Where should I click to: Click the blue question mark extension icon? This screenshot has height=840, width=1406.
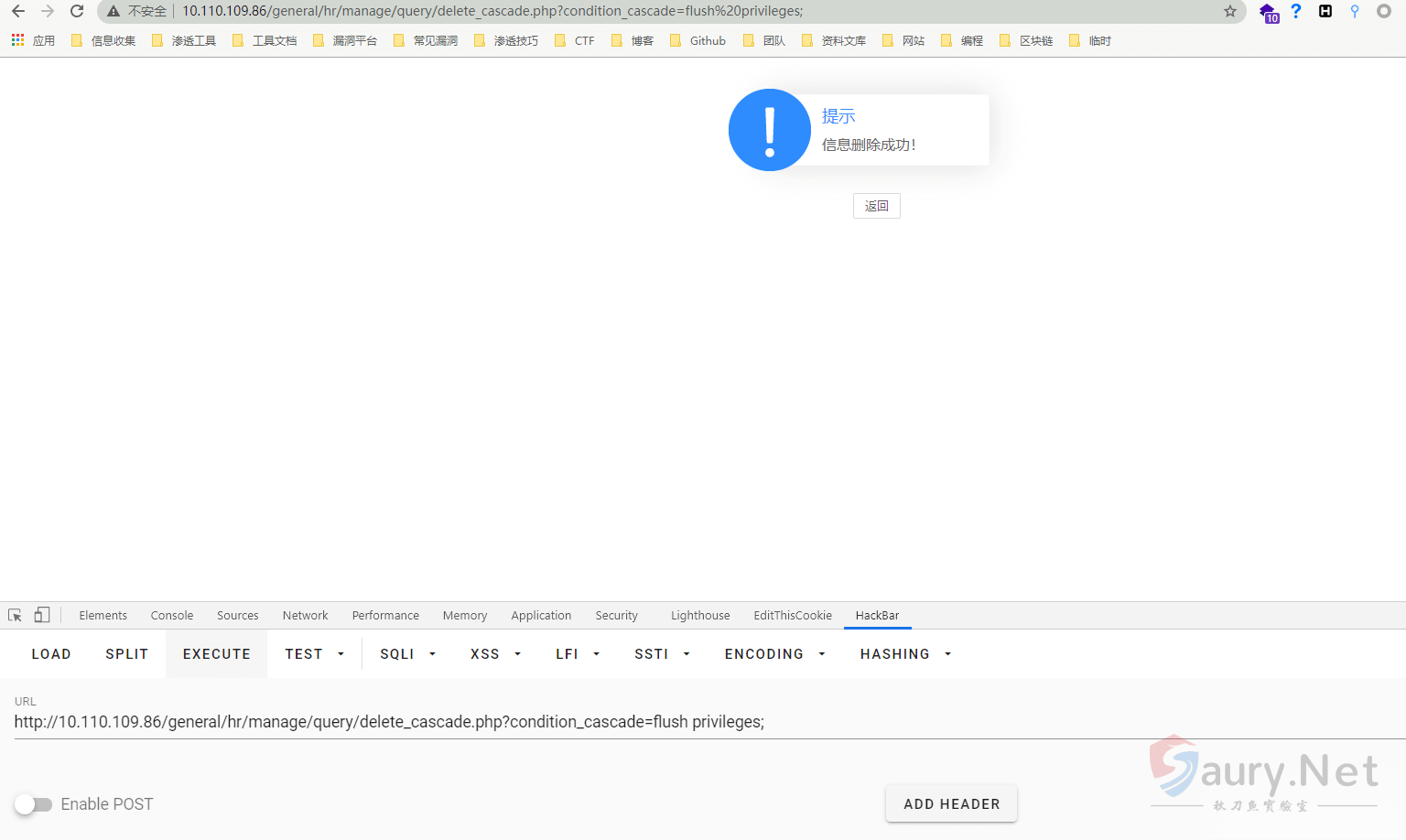pos(1295,11)
